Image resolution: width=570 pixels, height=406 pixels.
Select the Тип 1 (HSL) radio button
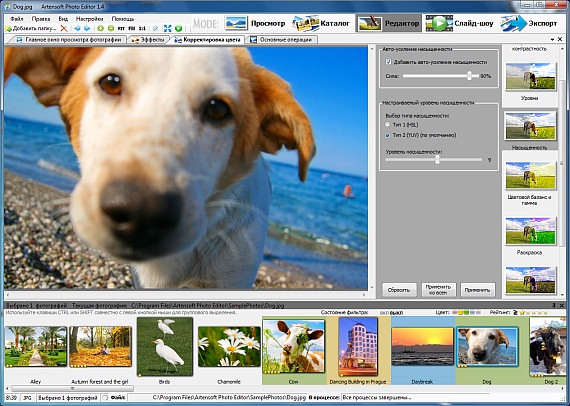tap(388, 125)
